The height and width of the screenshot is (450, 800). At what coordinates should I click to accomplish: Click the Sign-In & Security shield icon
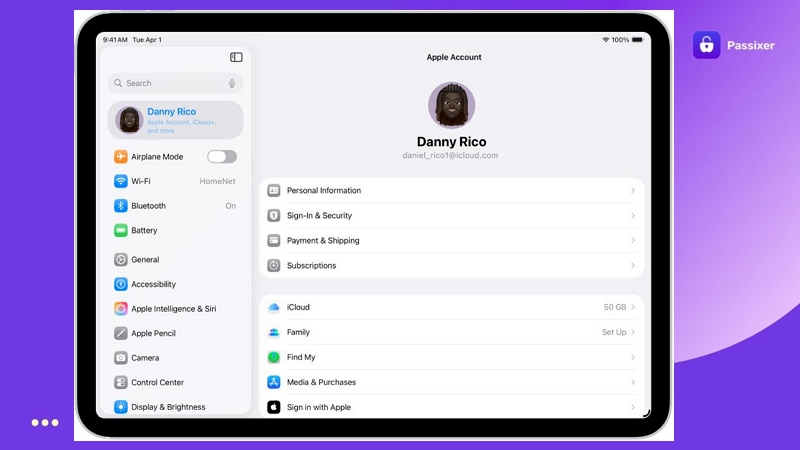coord(273,215)
